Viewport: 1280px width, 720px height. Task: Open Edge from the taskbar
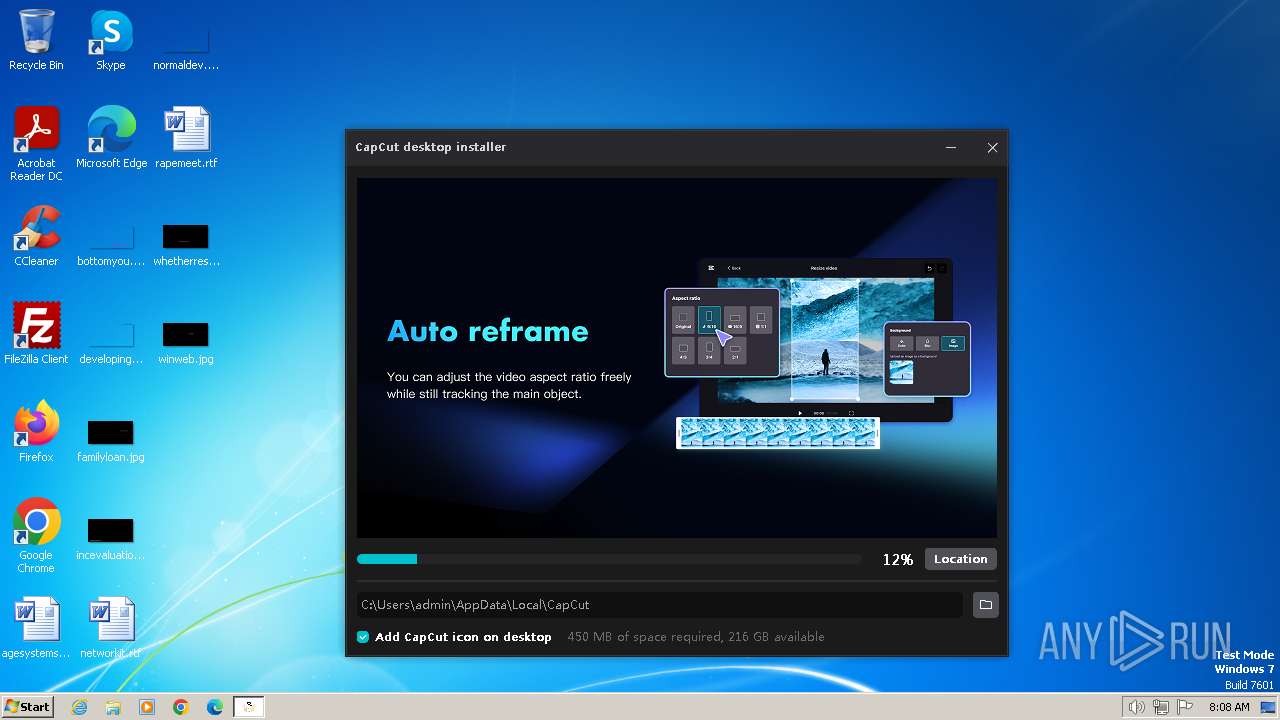pos(215,707)
